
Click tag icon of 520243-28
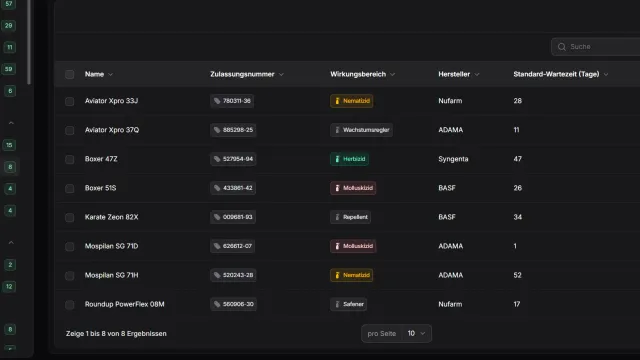point(217,275)
